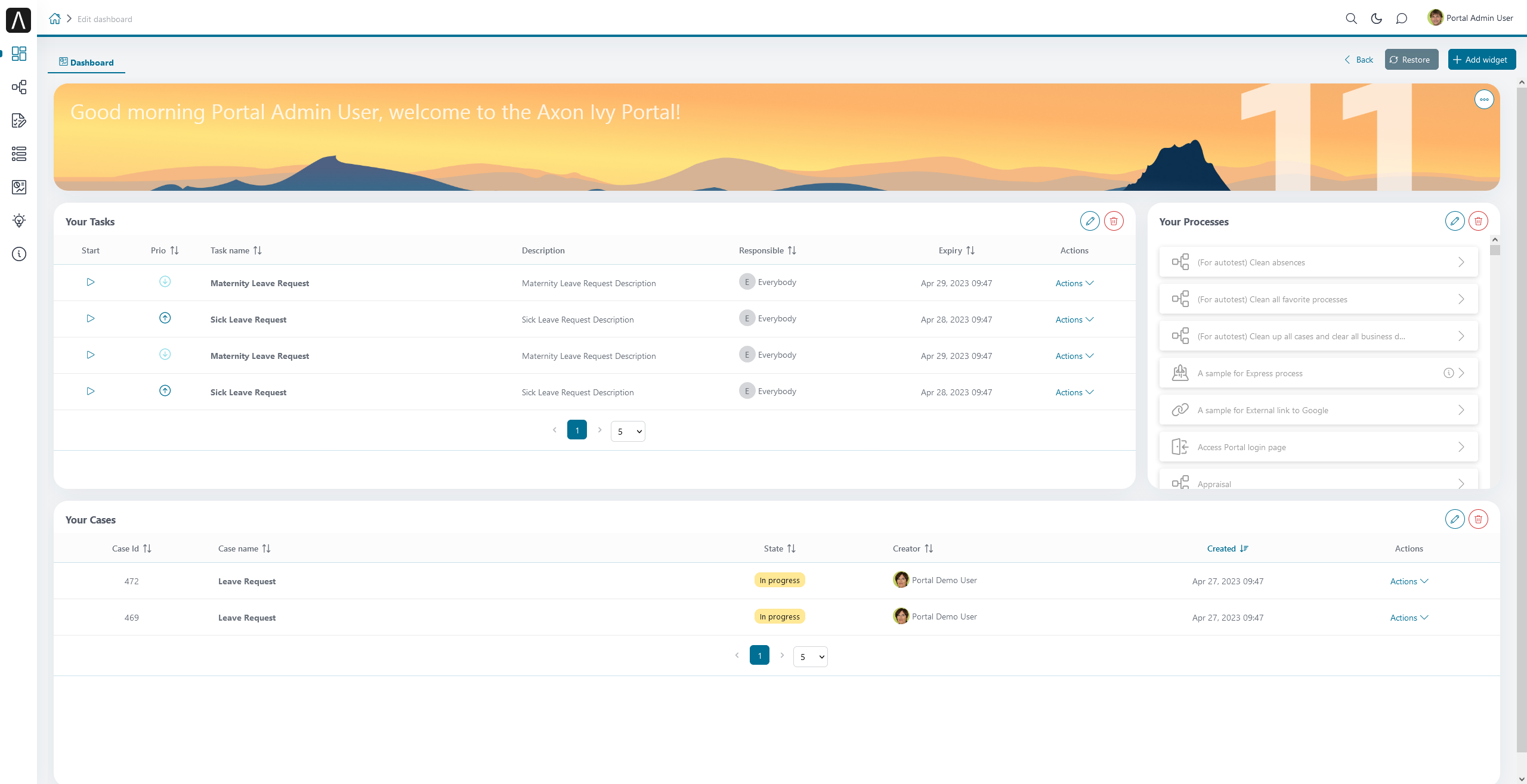This screenshot has height=784, width=1527.
Task: Open the Dashboard sidebar icon
Action: tap(19, 54)
